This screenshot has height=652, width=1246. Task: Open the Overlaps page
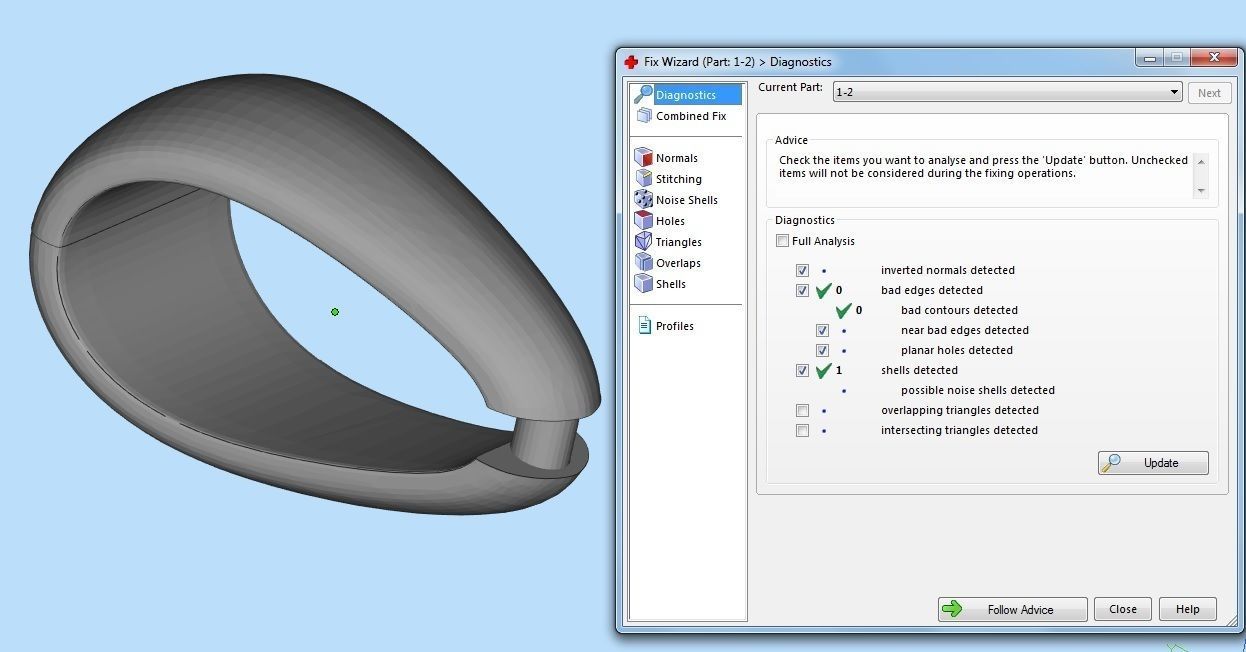click(678, 263)
